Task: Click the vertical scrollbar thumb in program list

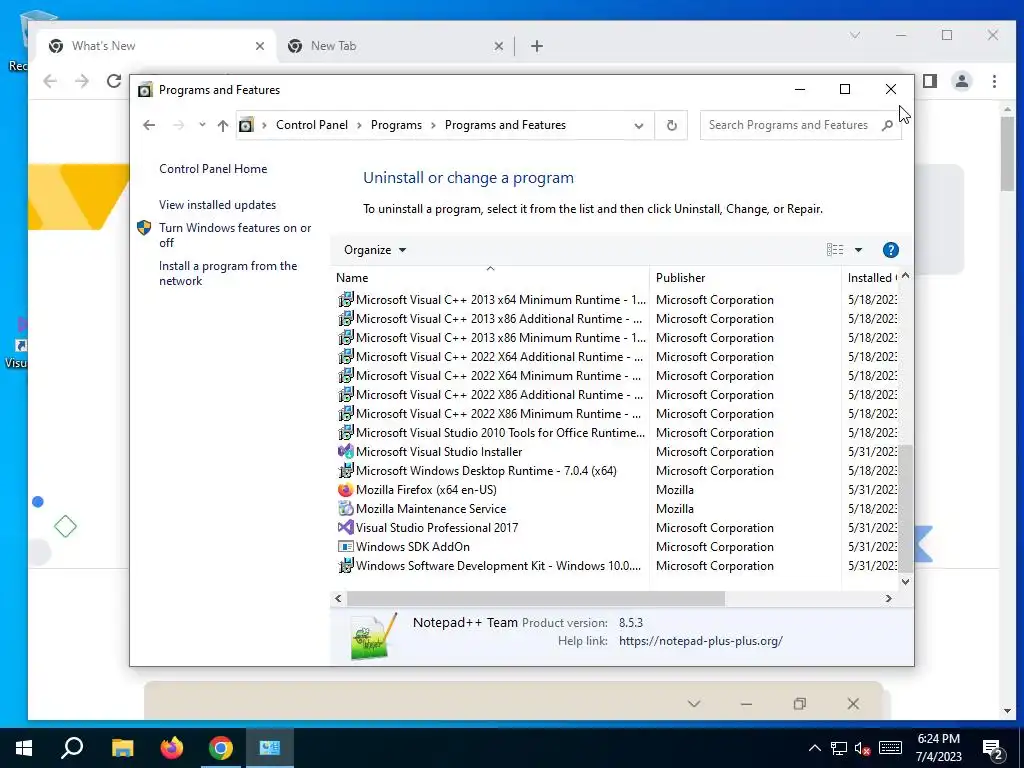Action: point(905,508)
